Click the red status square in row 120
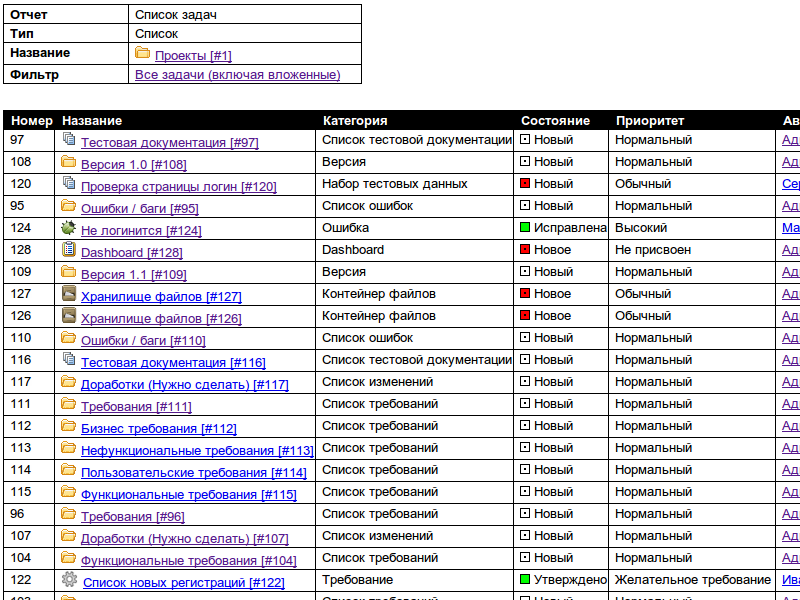Viewport: 800px width, 600px height. coord(525,184)
